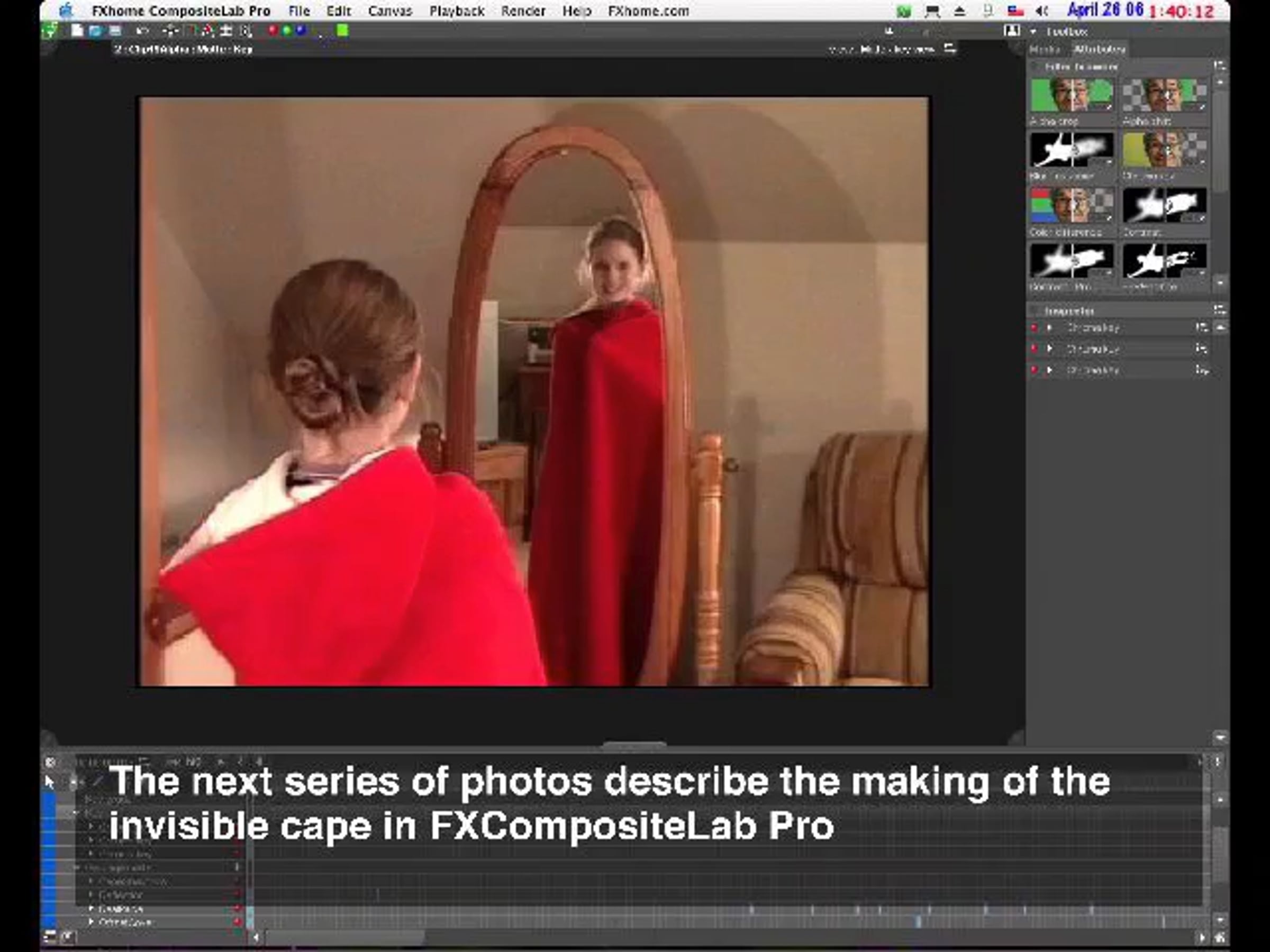Click the save project disk icon
This screenshot has width=1270, height=952.
point(115,31)
